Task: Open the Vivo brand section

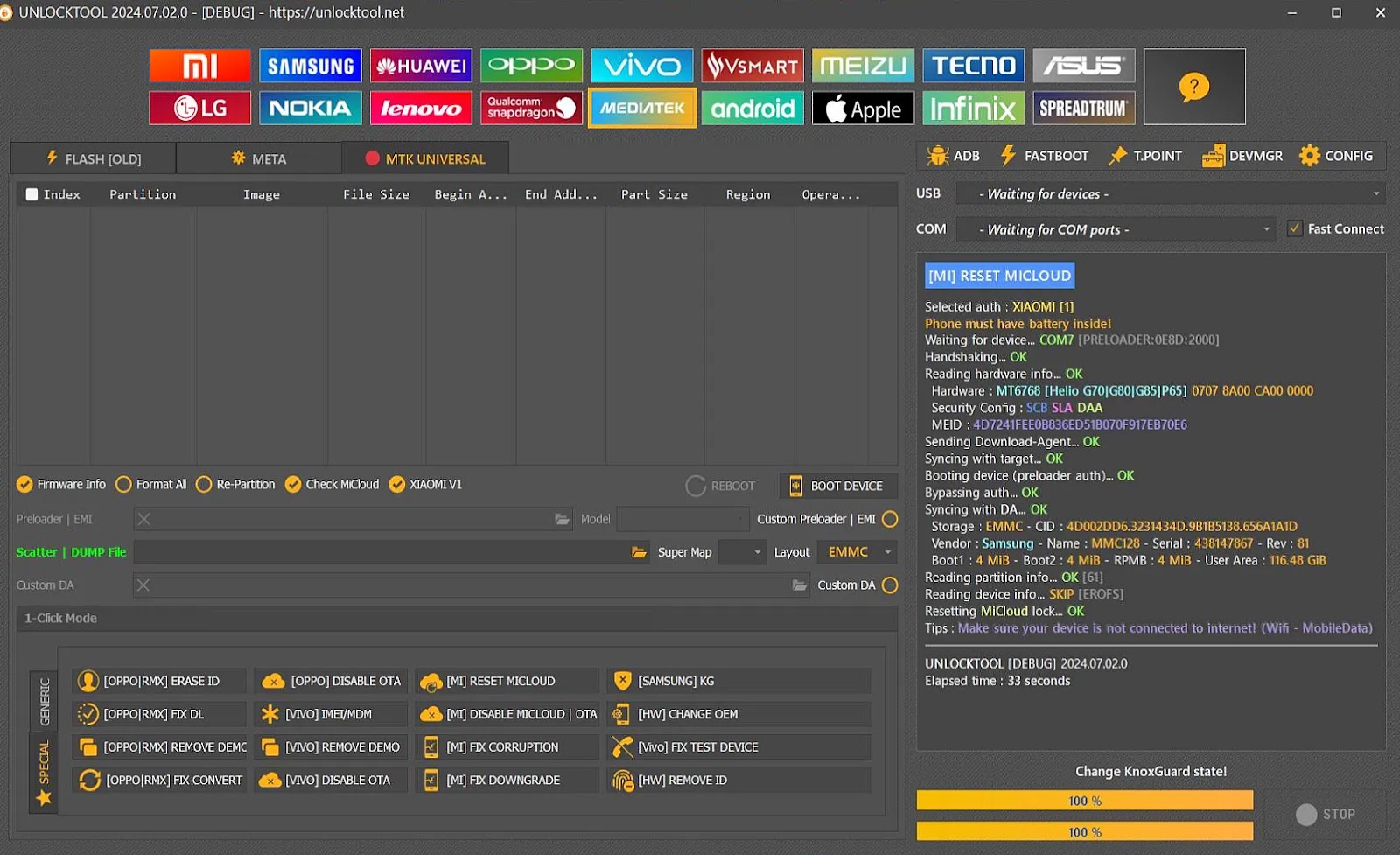Action: coord(641,66)
